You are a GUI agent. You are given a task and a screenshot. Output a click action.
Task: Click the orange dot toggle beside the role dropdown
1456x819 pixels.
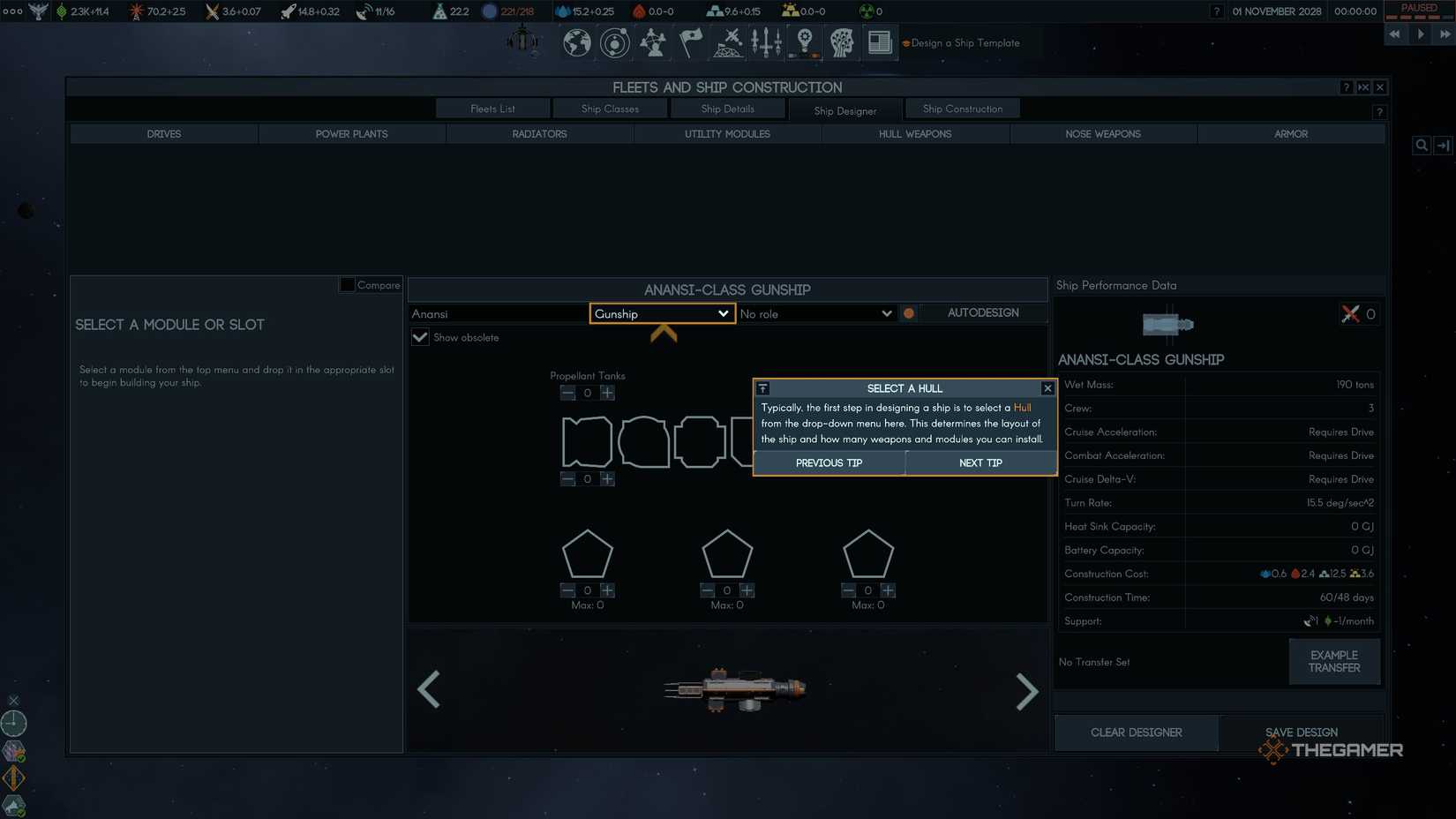pyautogui.click(x=908, y=313)
